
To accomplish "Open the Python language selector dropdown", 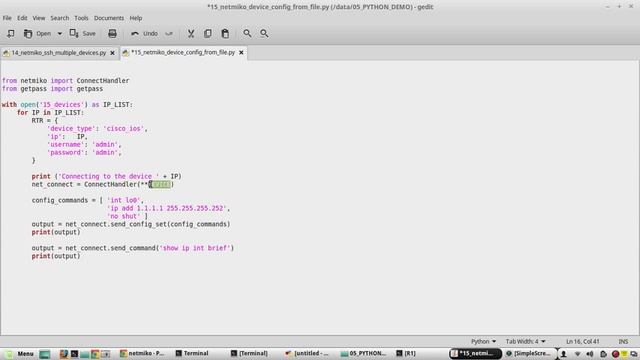I will tap(483, 341).
